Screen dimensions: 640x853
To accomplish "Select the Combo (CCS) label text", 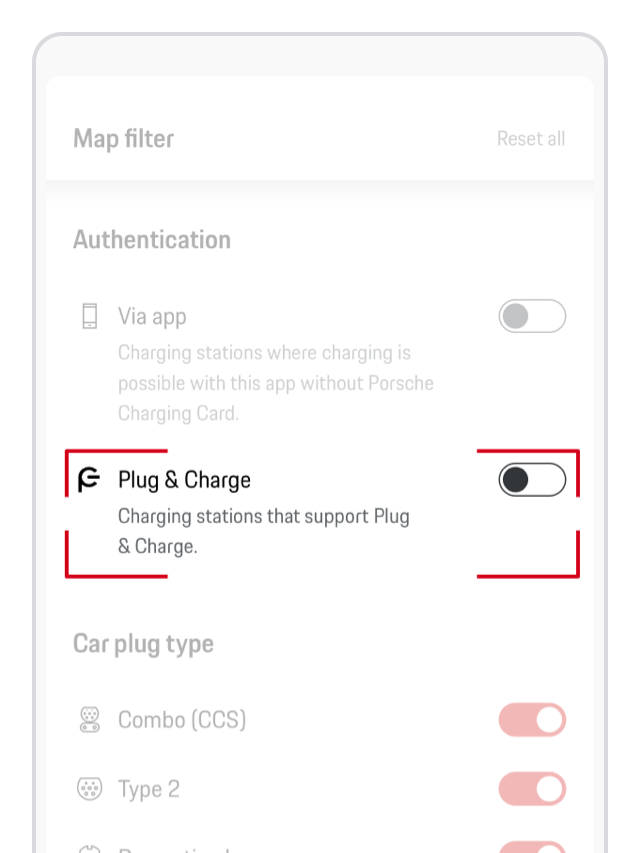I will pyautogui.click(x=182, y=719).
